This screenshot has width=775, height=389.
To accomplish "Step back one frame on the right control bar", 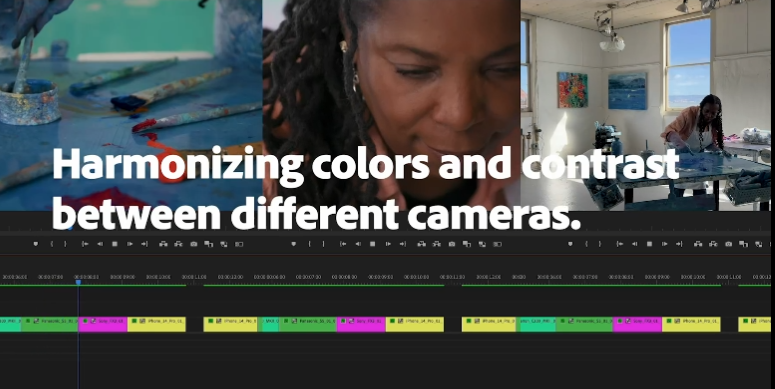I will click(635, 244).
